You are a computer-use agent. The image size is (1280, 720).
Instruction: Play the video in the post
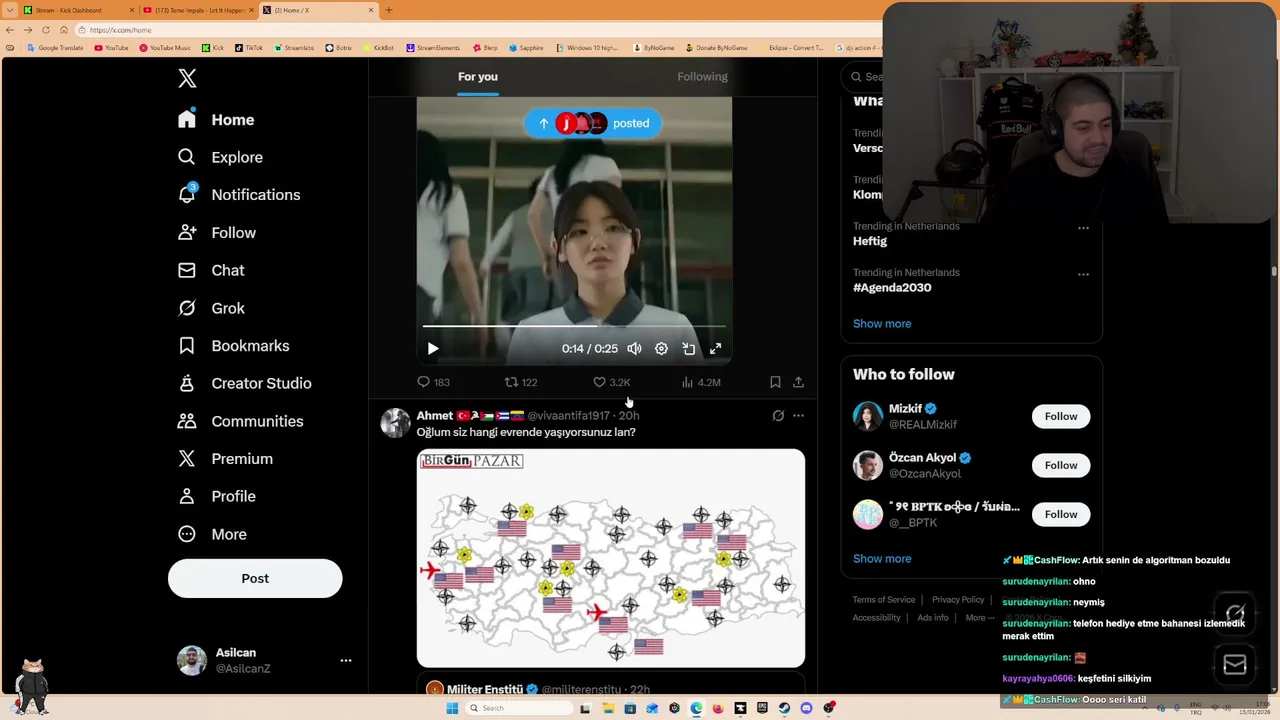click(x=433, y=349)
